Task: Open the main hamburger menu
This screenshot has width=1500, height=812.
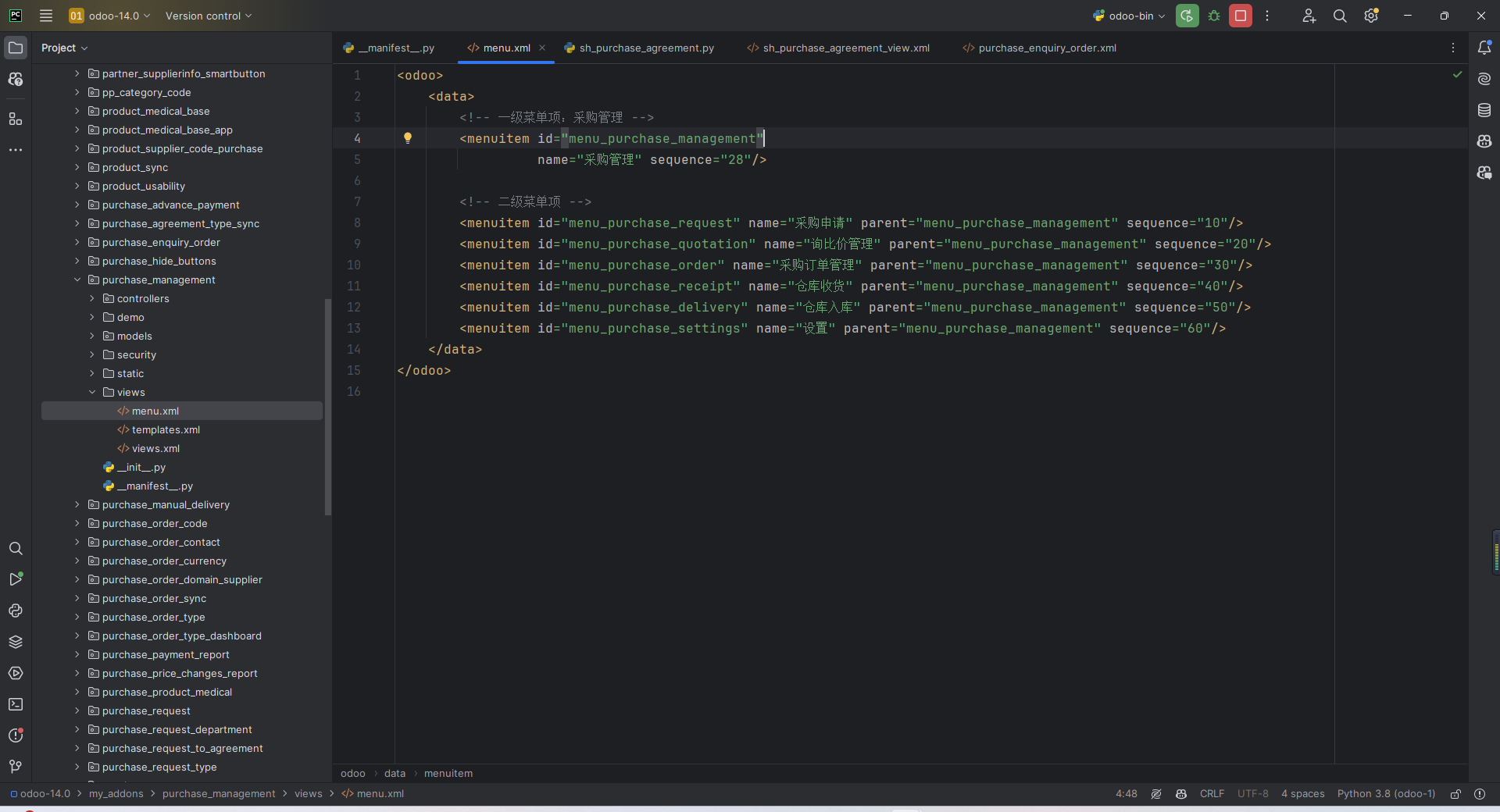Action: [46, 16]
